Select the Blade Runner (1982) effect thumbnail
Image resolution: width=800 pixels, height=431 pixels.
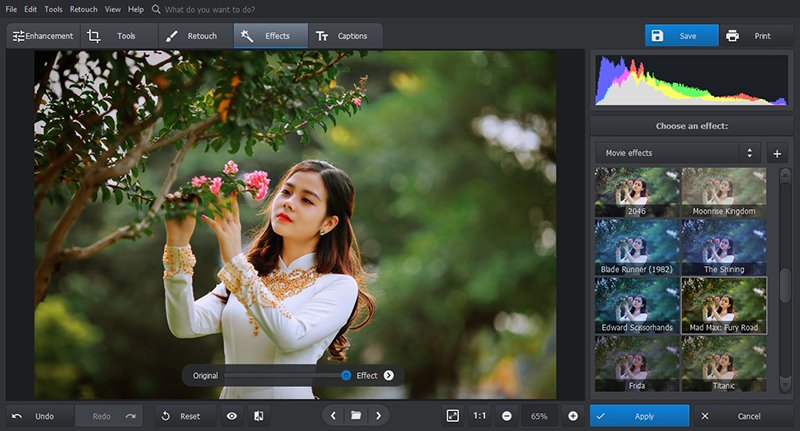636,246
